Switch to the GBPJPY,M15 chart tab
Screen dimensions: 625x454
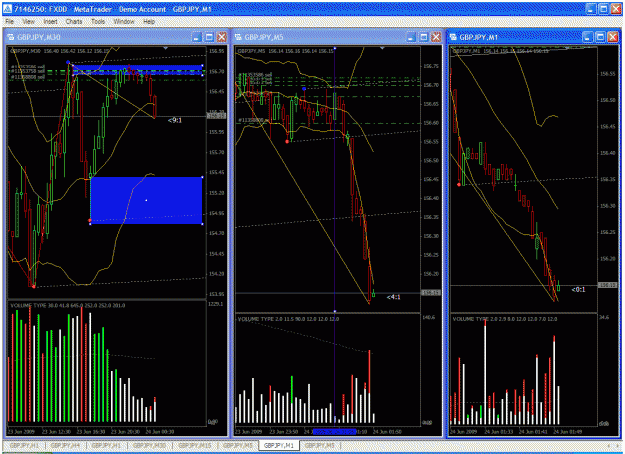(x=195, y=445)
